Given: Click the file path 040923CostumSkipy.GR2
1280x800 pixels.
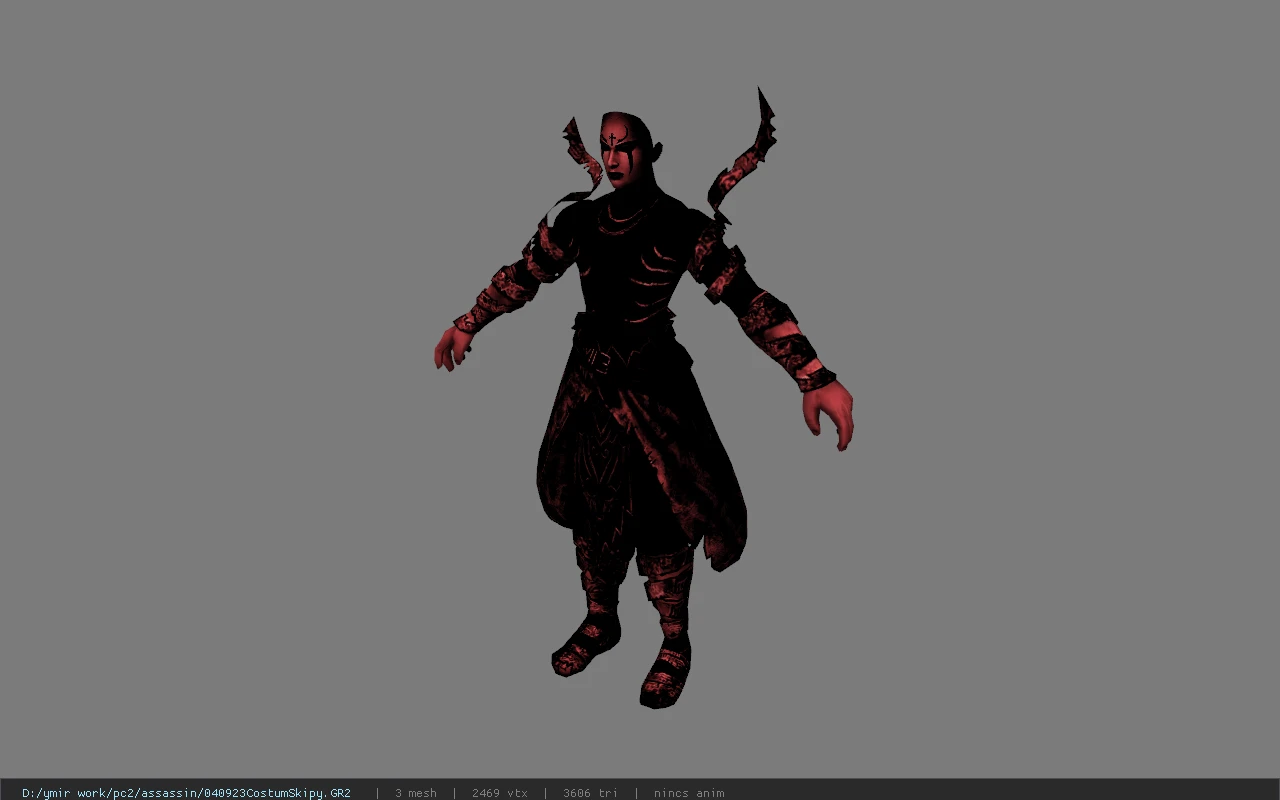Looking at the screenshot, I should coord(186,793).
